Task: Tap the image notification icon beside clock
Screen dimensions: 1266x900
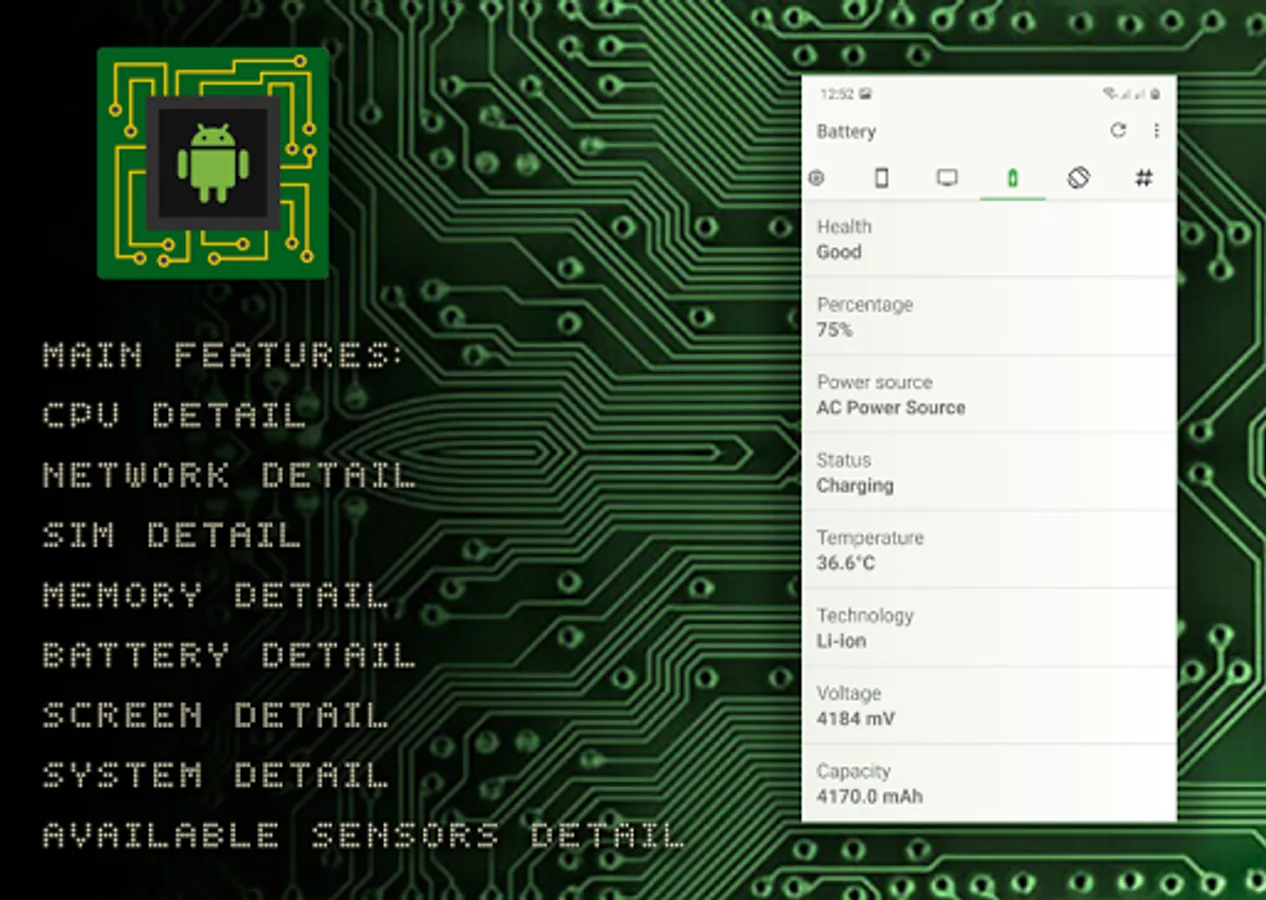Action: tap(865, 94)
